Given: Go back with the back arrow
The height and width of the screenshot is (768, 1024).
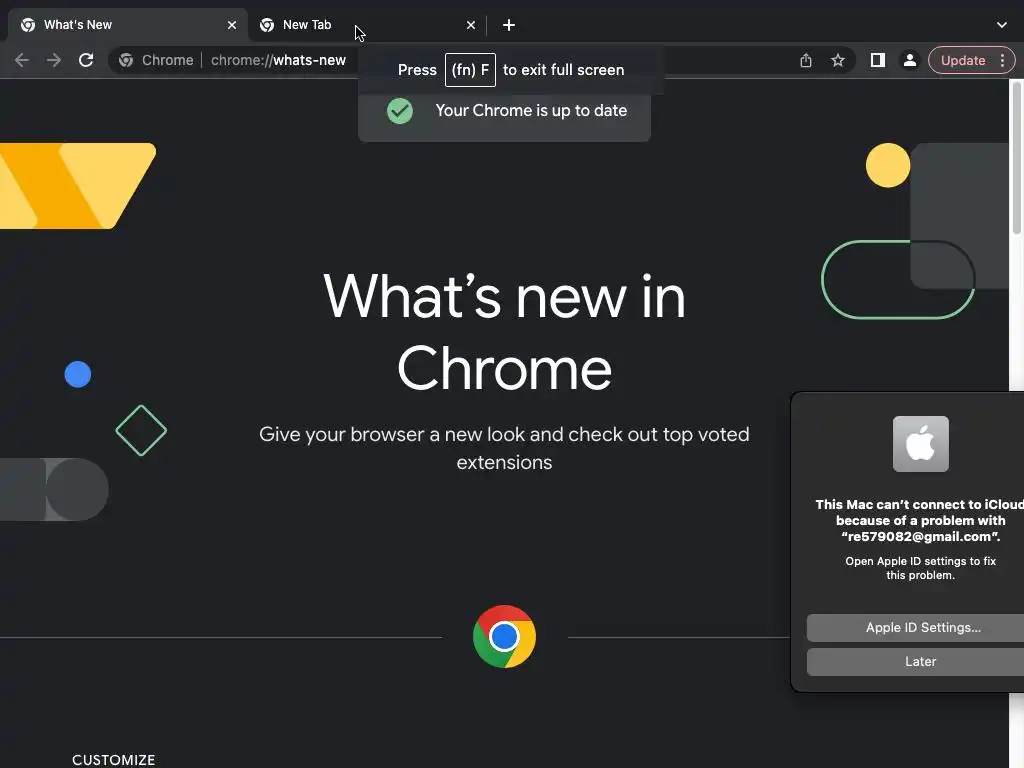Looking at the screenshot, I should (22, 60).
